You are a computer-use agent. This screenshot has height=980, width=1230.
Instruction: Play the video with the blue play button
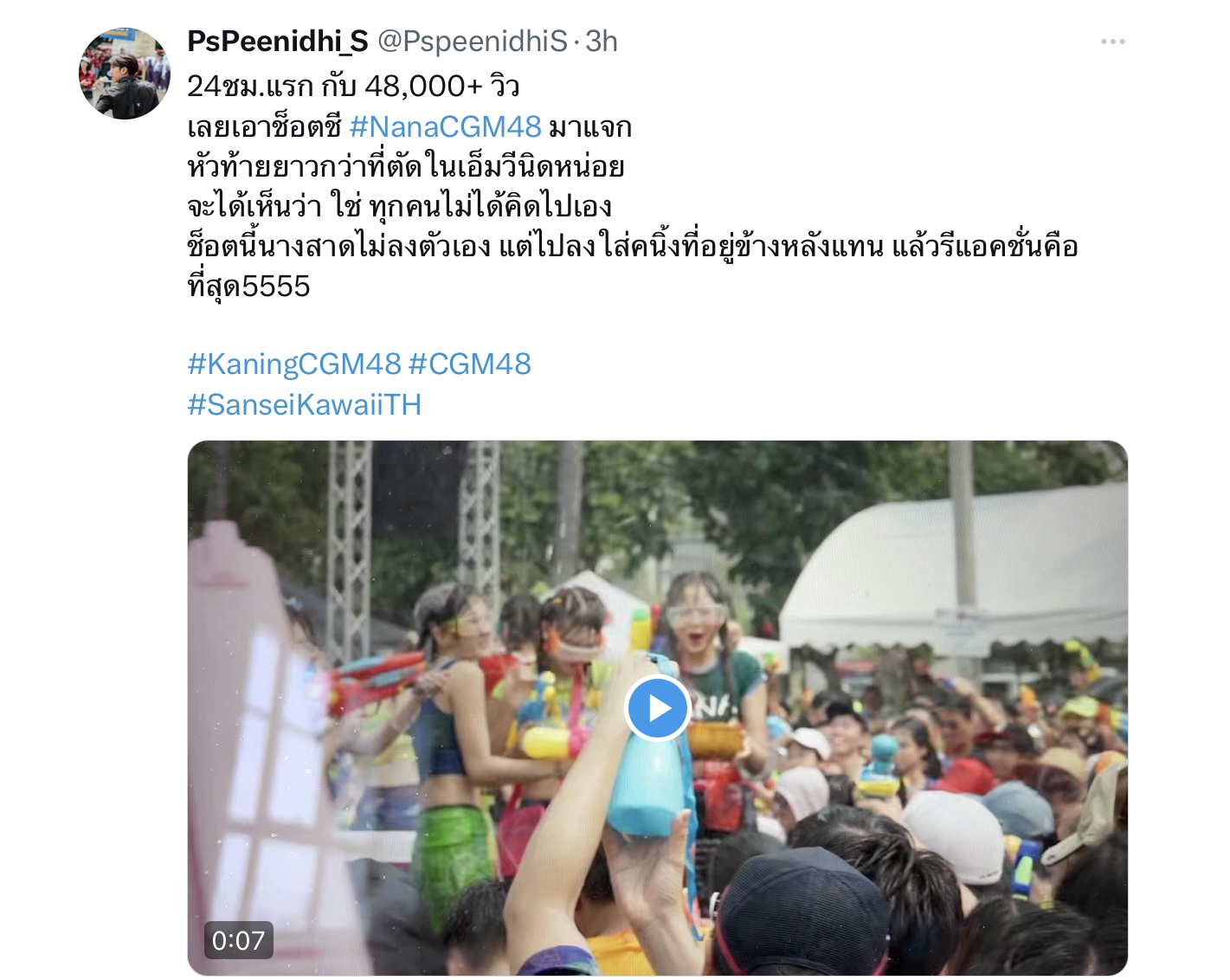pos(657,708)
